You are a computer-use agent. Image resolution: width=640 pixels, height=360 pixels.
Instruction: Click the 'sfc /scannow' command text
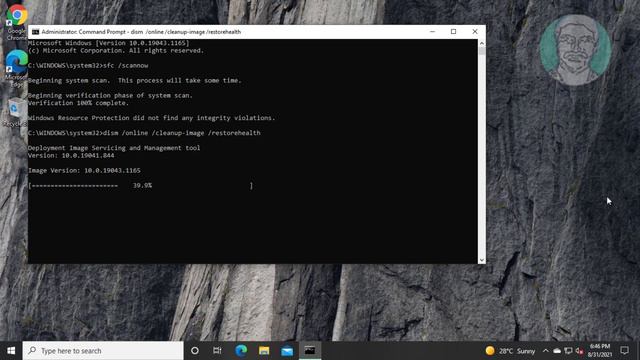(x=126, y=65)
